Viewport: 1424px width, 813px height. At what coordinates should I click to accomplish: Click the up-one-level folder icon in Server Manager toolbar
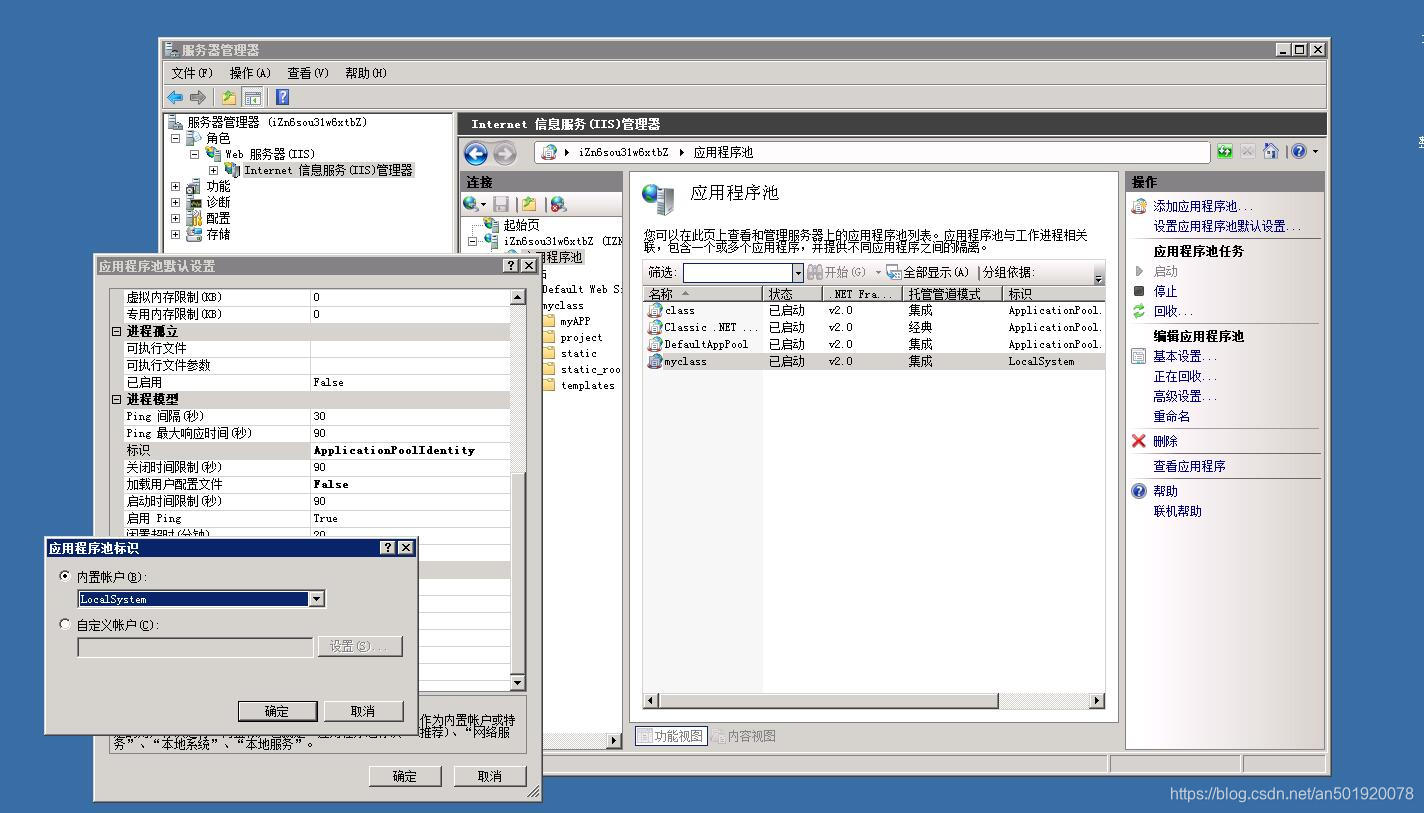point(229,97)
